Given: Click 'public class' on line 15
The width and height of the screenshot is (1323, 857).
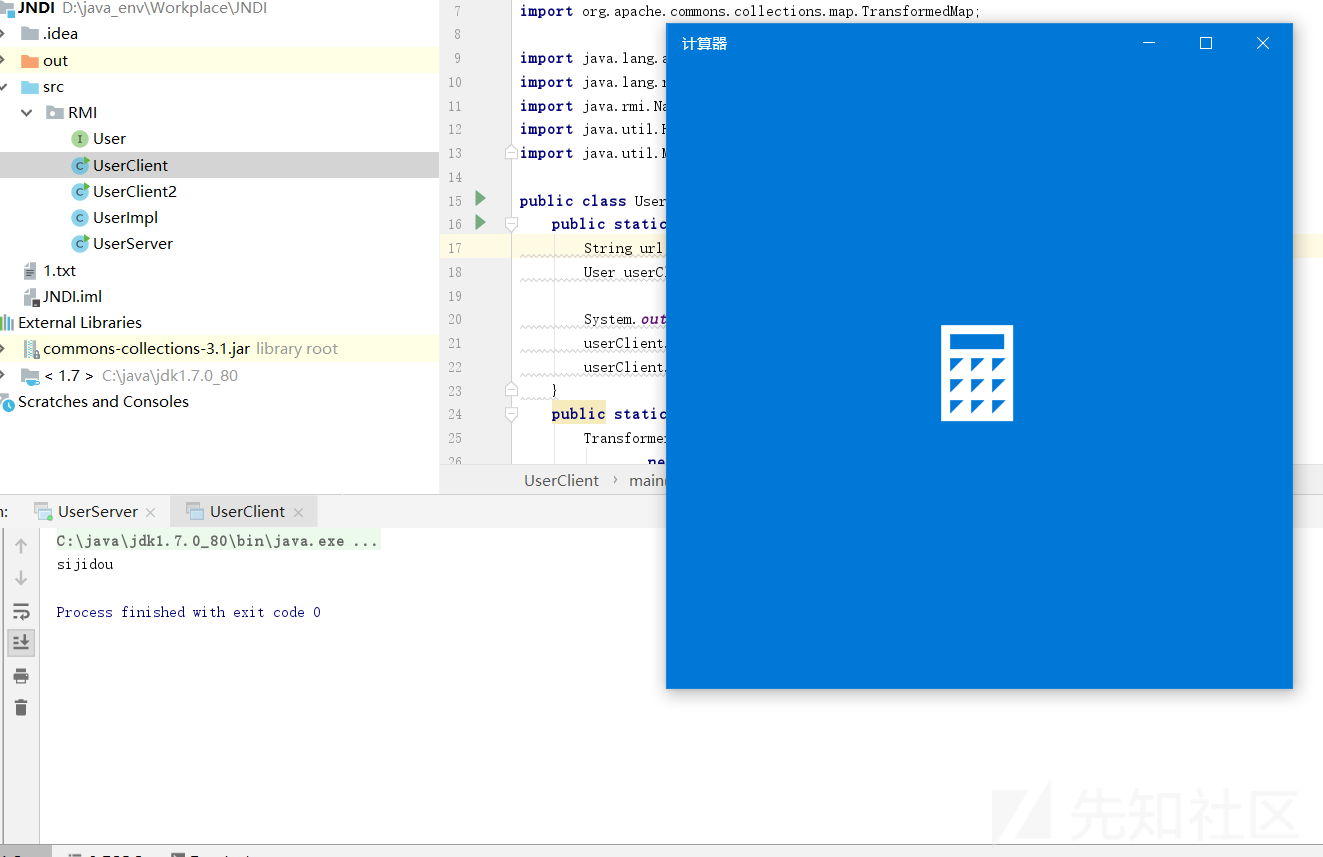Looking at the screenshot, I should click(573, 201).
